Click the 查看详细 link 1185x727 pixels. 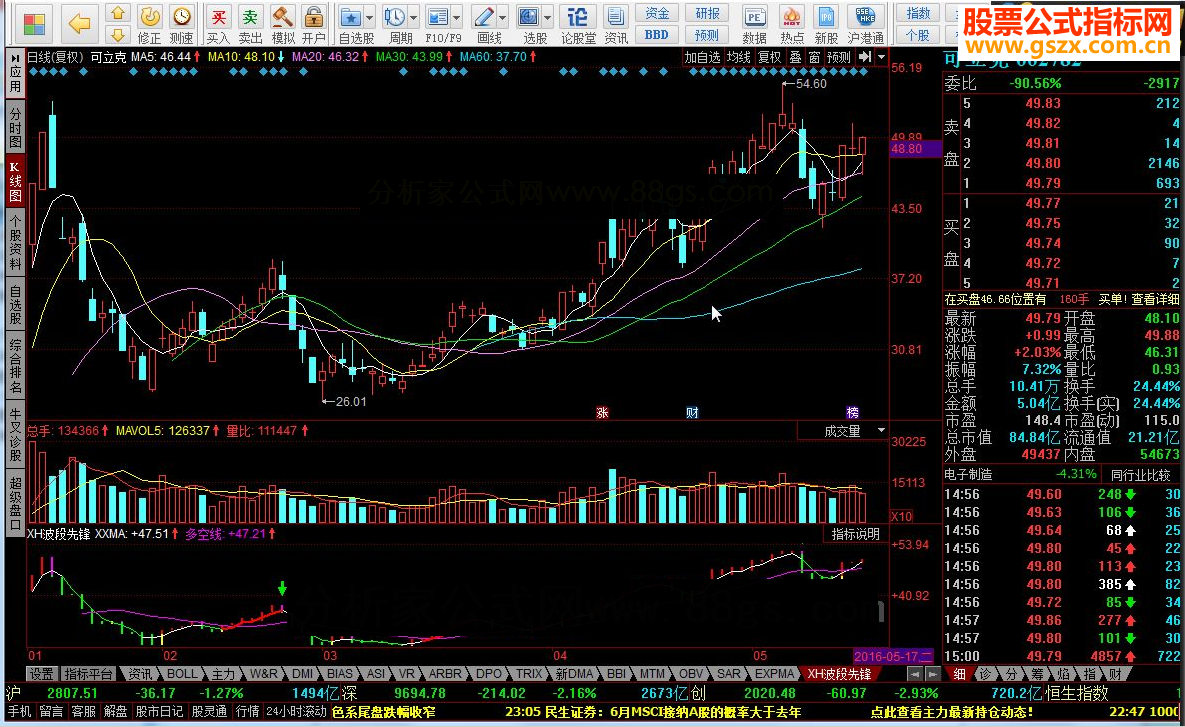[x=1155, y=299]
